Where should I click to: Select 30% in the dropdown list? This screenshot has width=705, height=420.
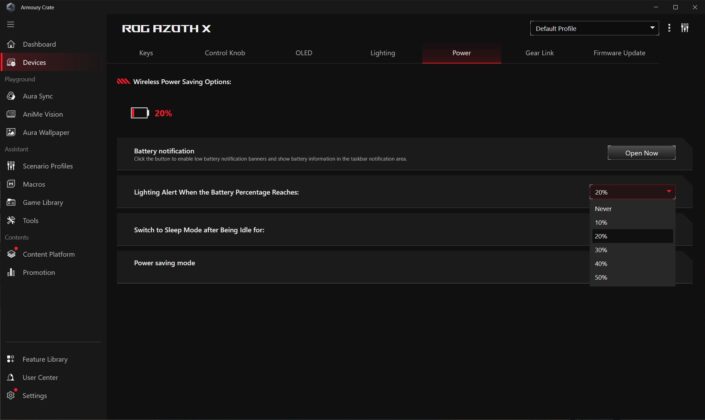point(632,250)
